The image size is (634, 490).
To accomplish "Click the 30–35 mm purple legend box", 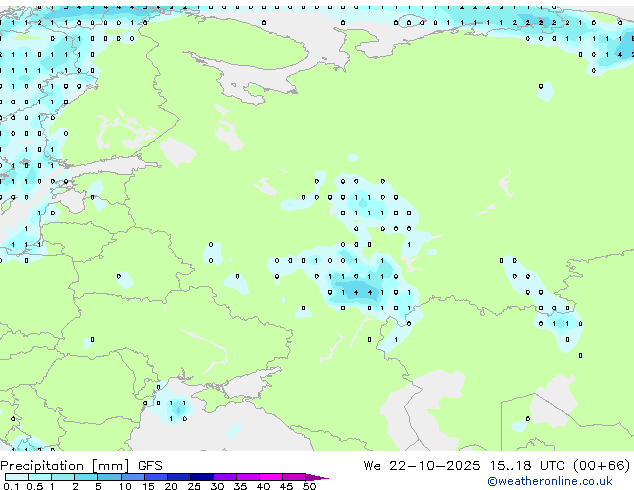I will click(x=225, y=477).
